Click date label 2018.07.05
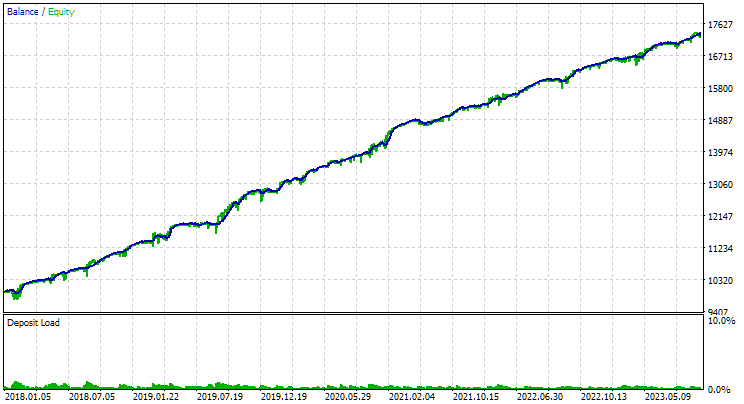Viewport: 744px width, 404px height. (x=92, y=396)
